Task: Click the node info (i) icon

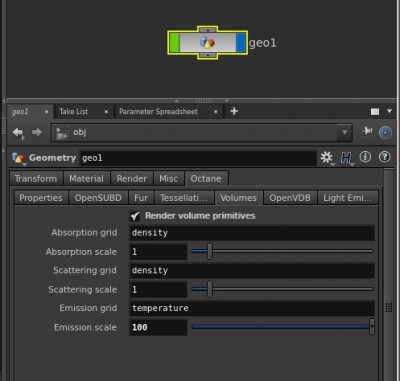Action: pos(365,157)
